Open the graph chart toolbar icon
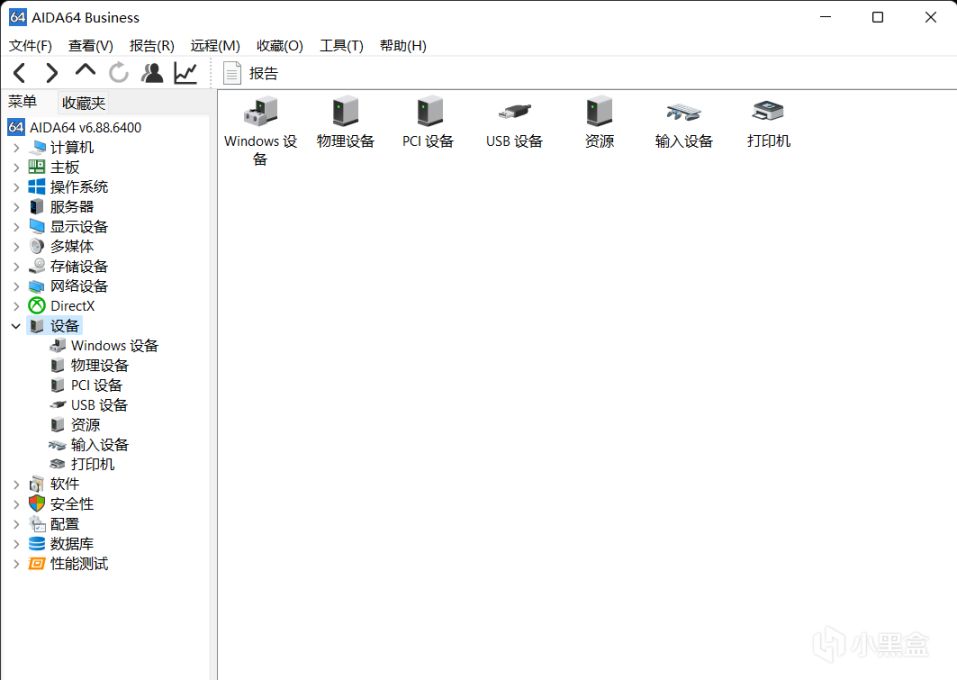Viewport: 957px width, 680px height. (186, 73)
